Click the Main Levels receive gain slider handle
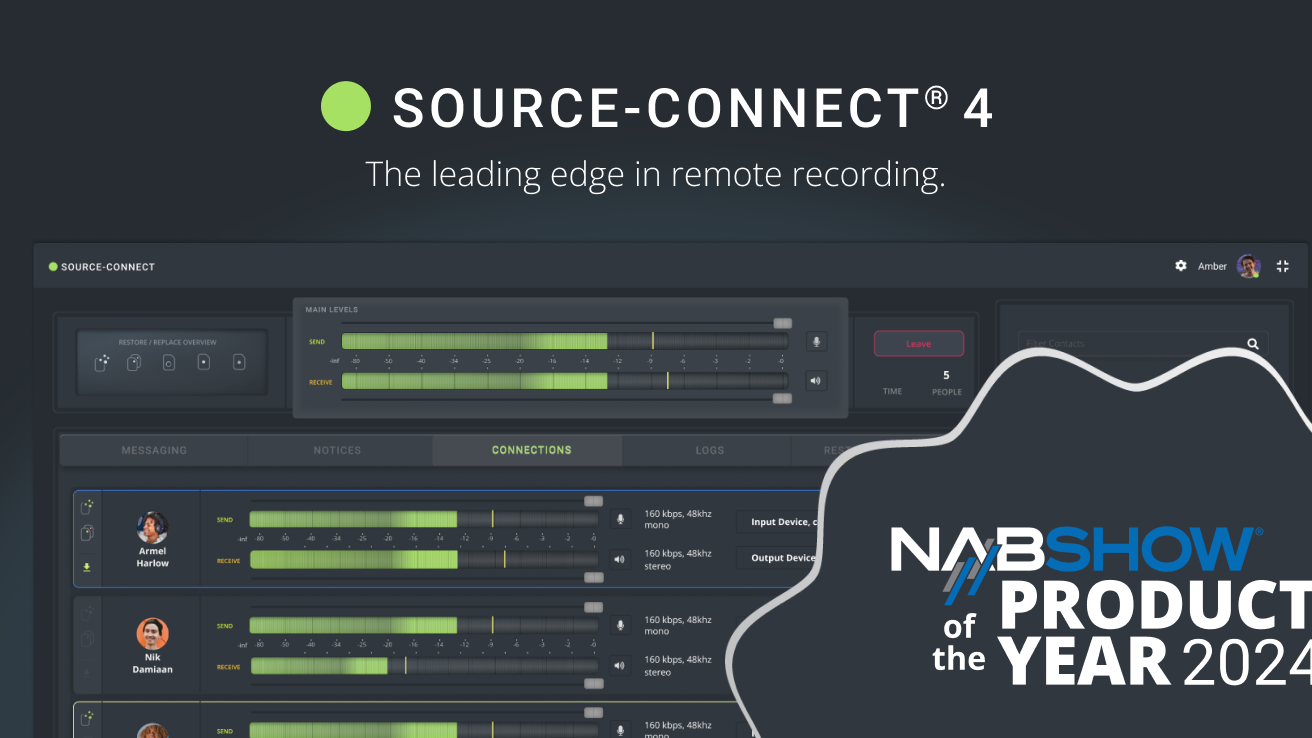 point(782,398)
